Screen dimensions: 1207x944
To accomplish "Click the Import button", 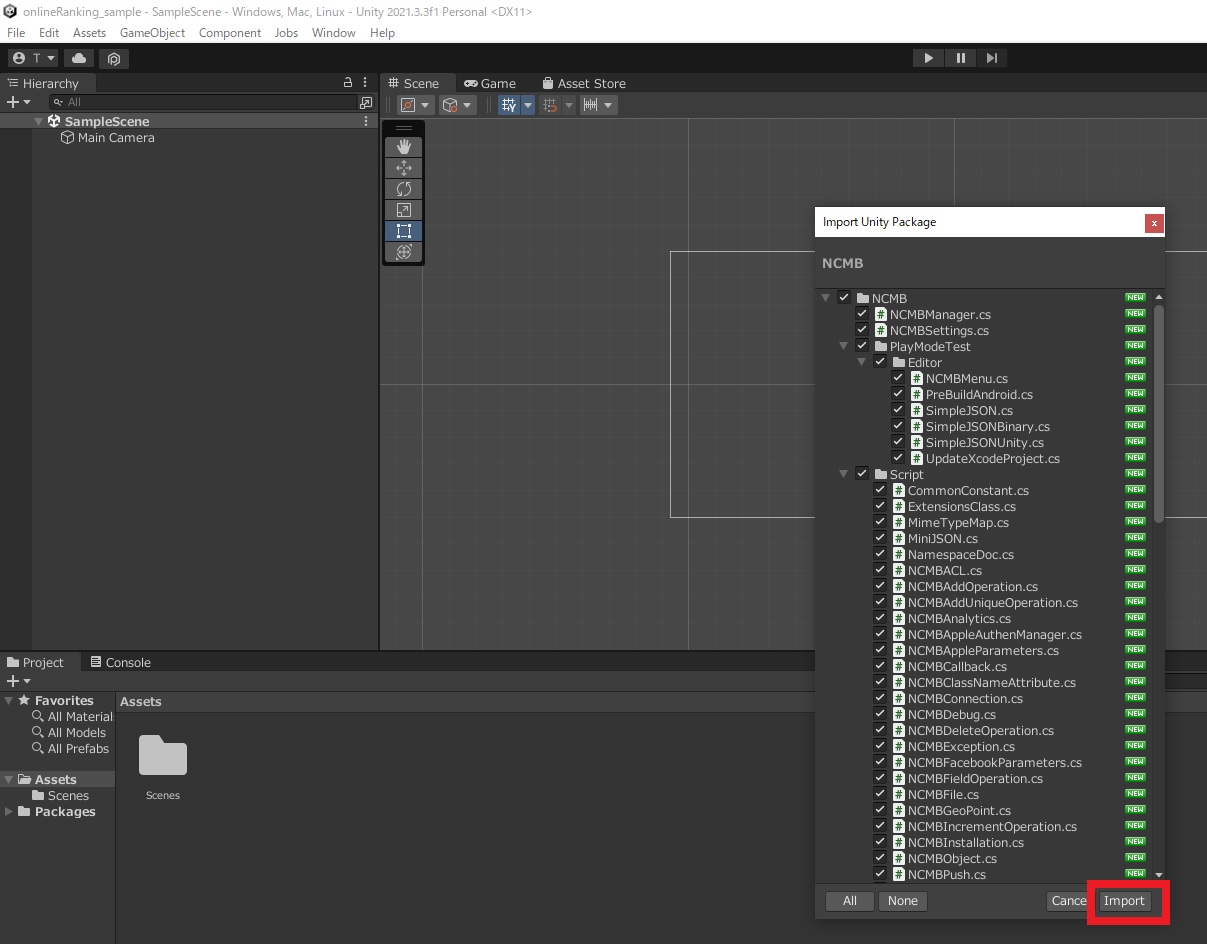I will point(1125,901).
